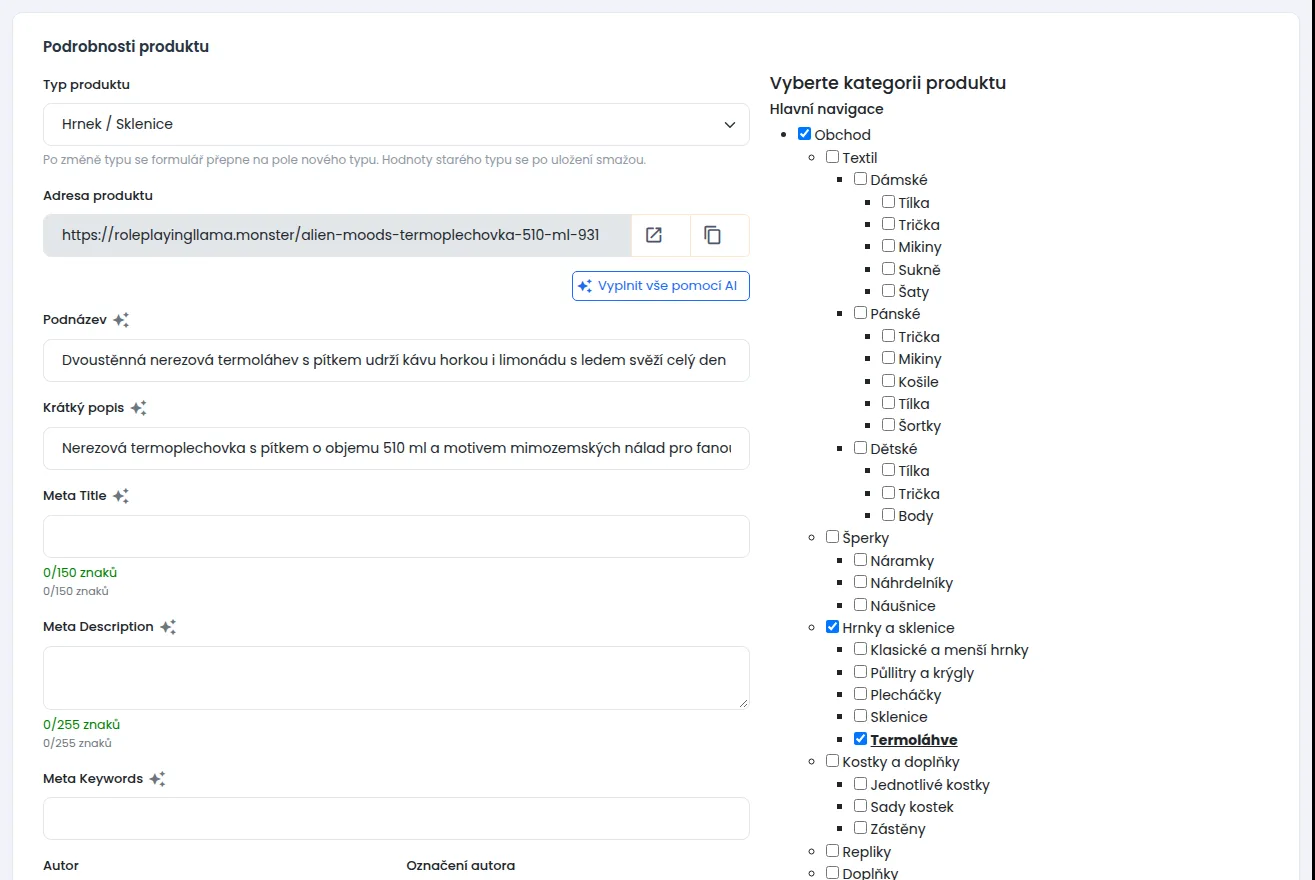This screenshot has height=880, width=1315.
Task: Click into the Podnázev text field
Action: pos(396,360)
